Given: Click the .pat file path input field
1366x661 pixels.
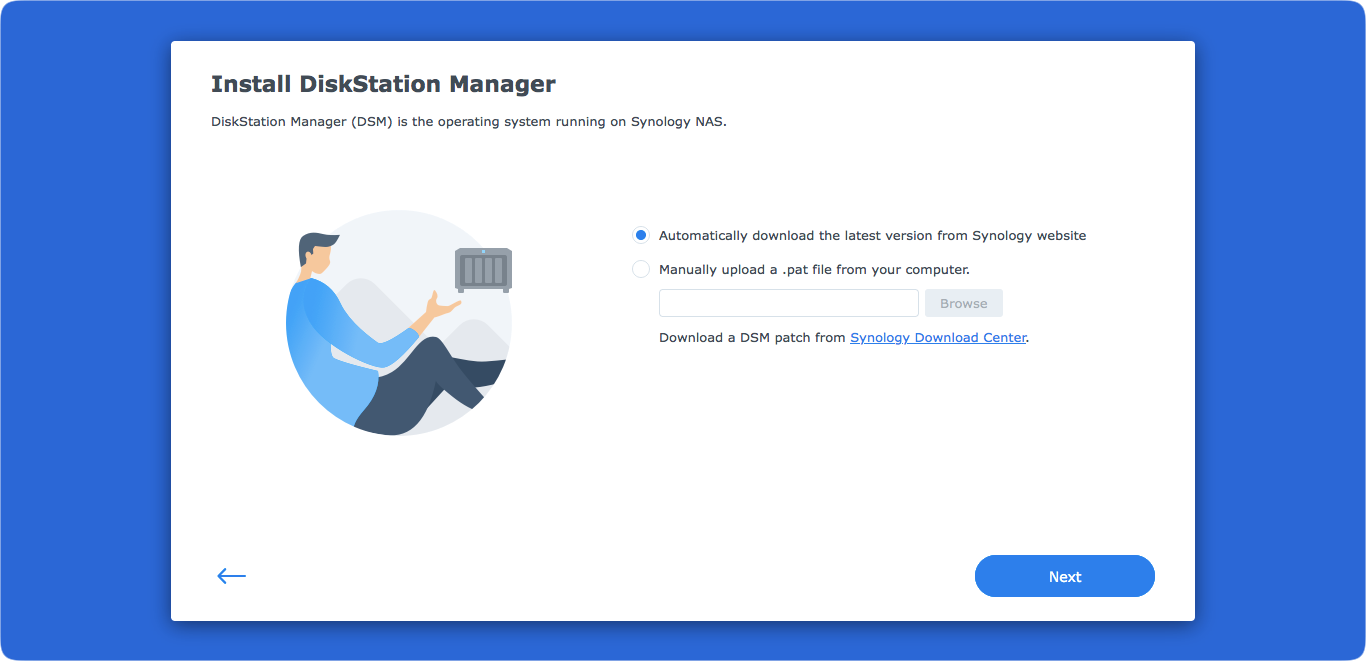Looking at the screenshot, I should [x=788, y=303].
